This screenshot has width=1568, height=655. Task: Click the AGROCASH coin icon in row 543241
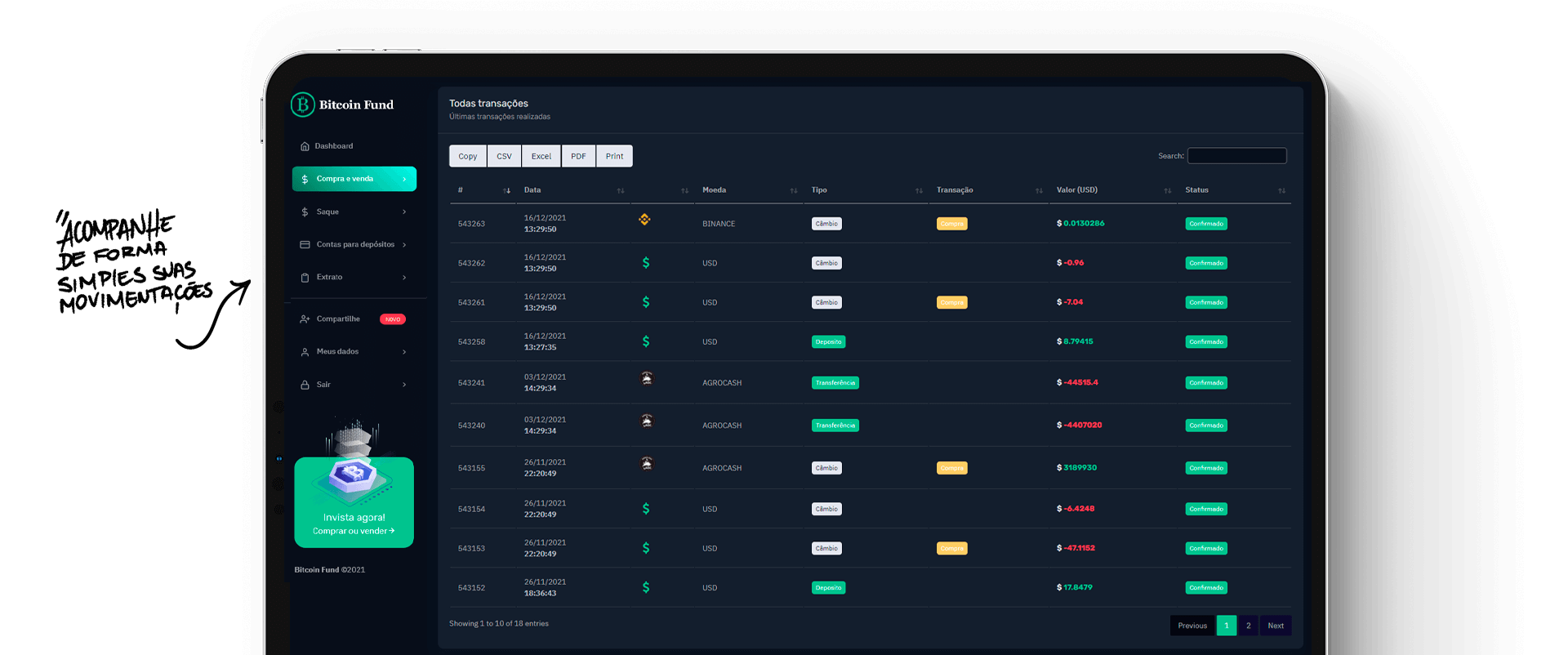click(647, 379)
